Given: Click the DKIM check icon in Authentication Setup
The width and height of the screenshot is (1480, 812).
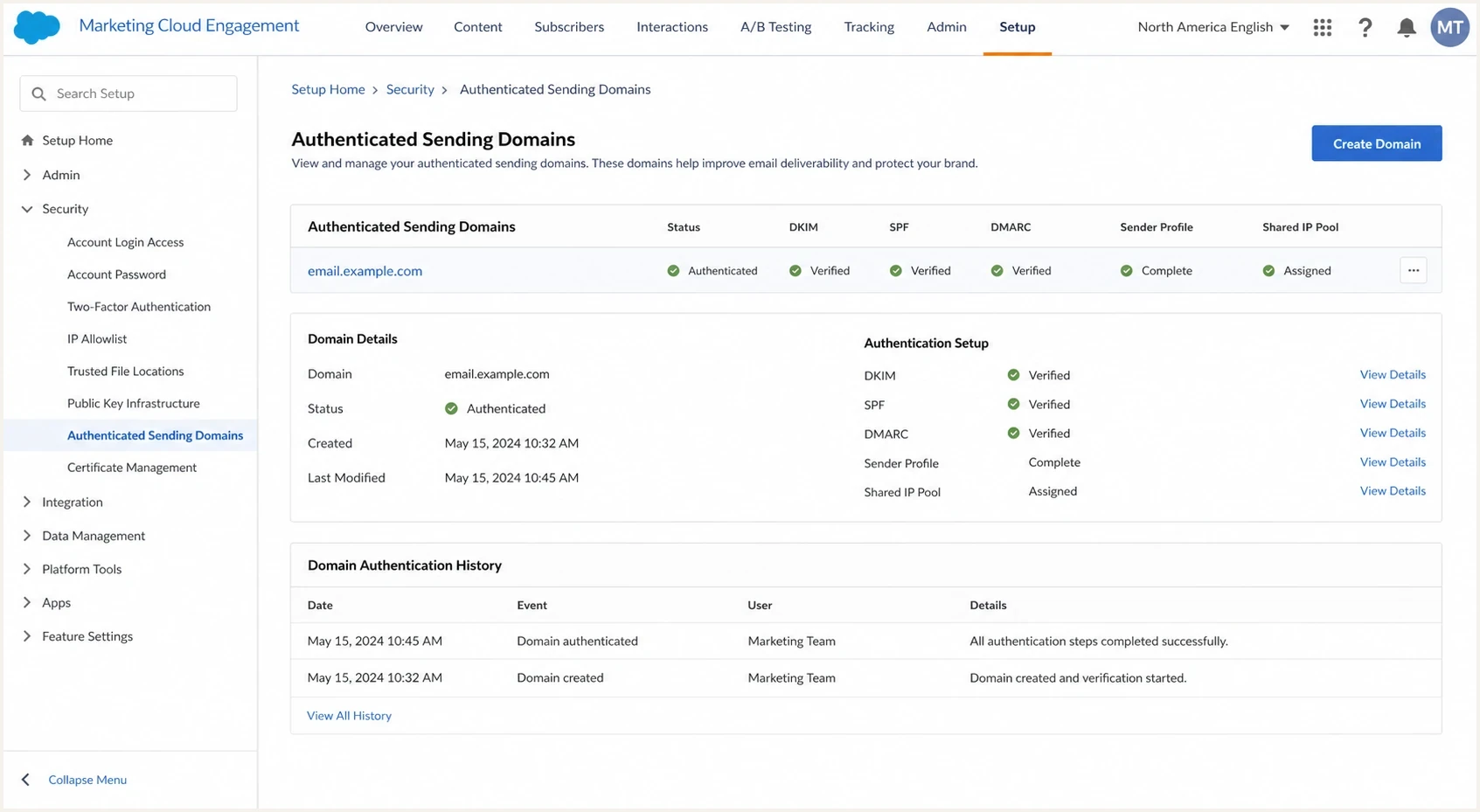Looking at the screenshot, I should click(x=1013, y=375).
